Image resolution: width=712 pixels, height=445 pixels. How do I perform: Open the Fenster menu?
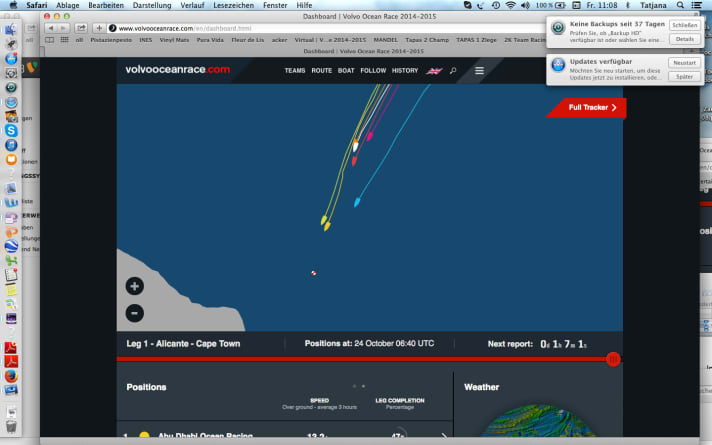tap(275, 5)
